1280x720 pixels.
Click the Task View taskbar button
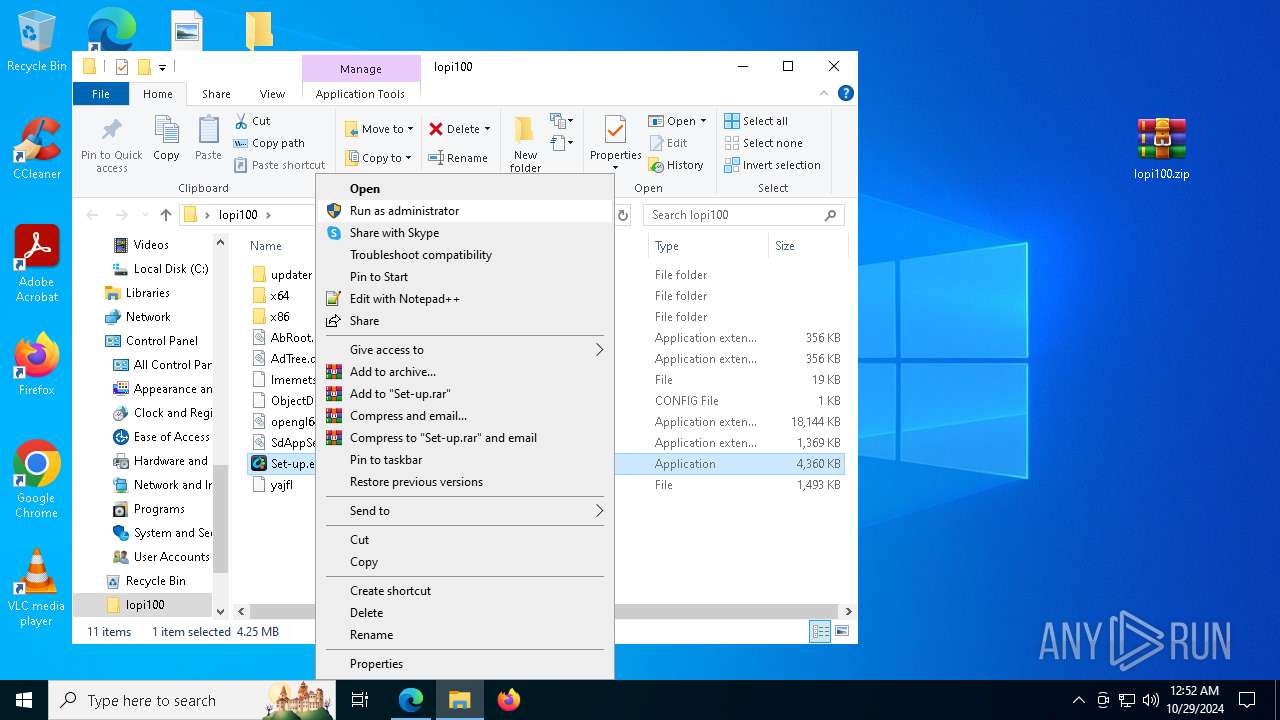[x=360, y=700]
